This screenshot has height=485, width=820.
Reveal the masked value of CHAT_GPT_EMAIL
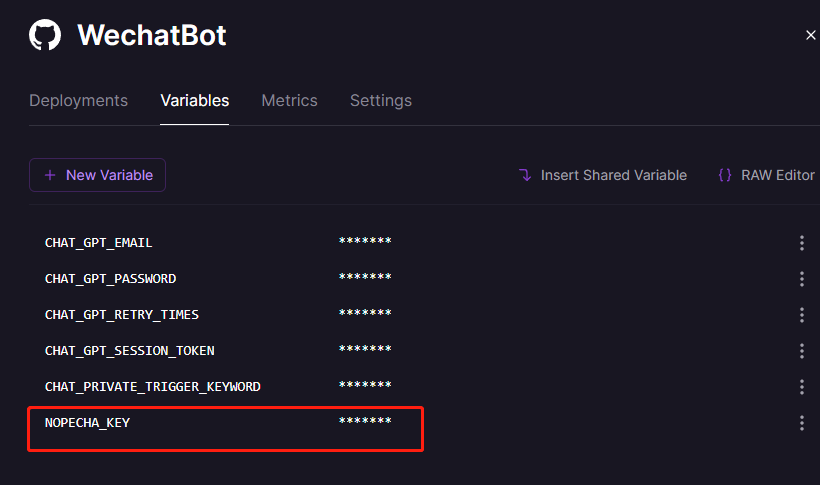tap(365, 241)
